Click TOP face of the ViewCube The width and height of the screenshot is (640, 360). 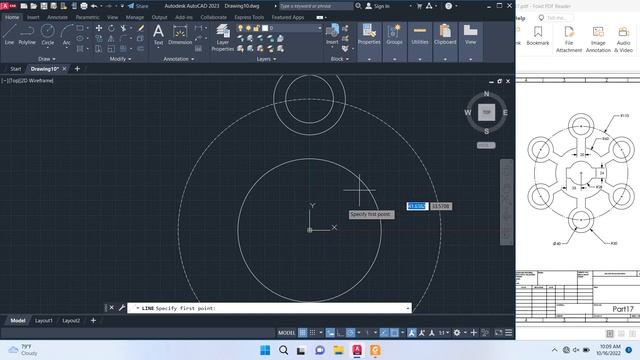pos(487,112)
